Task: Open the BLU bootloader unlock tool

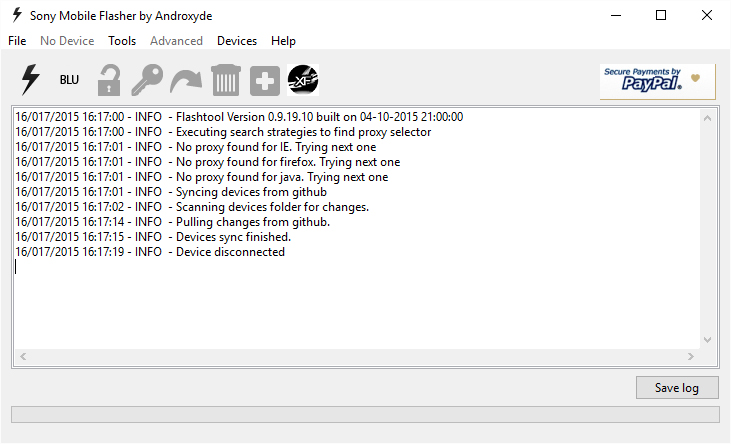Action: [69, 80]
